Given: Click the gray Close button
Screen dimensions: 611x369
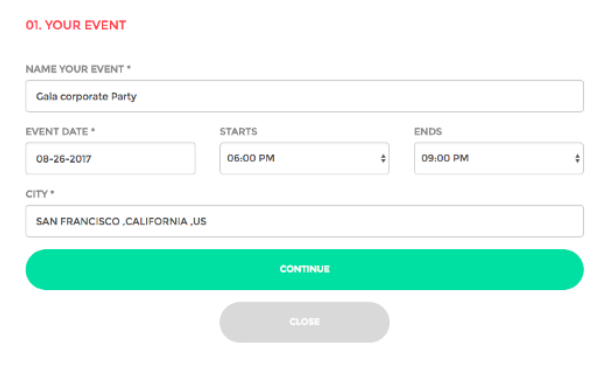Looking at the screenshot, I should click(x=304, y=322).
